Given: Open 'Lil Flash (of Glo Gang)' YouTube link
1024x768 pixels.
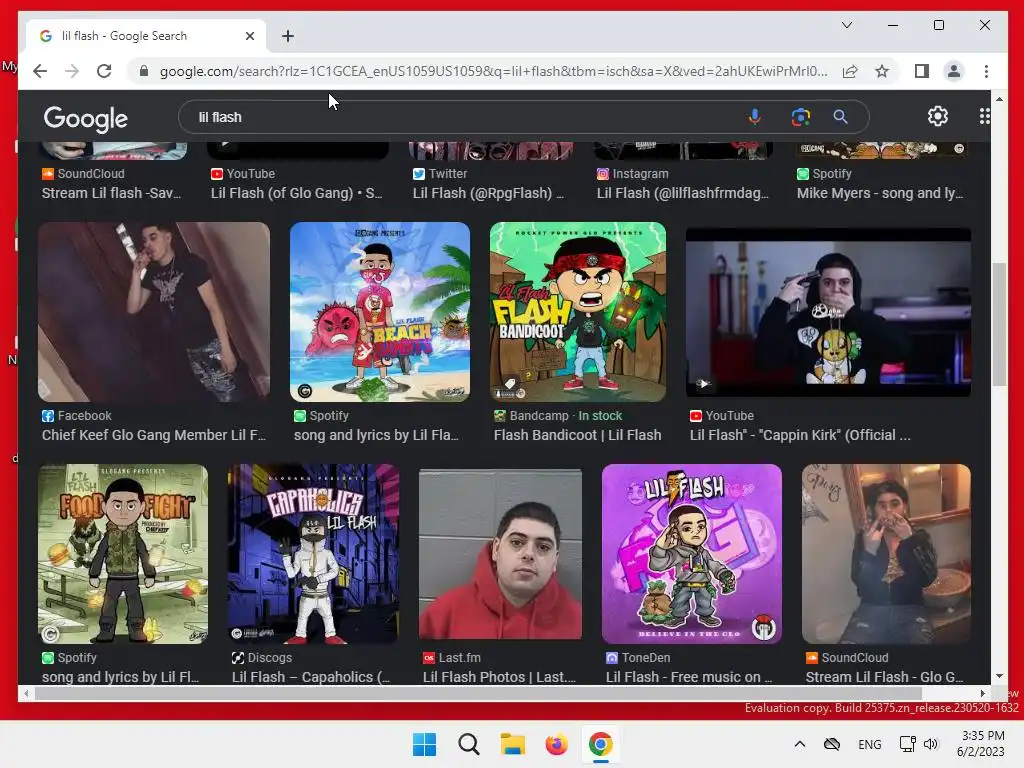Looking at the screenshot, I should coord(296,193).
